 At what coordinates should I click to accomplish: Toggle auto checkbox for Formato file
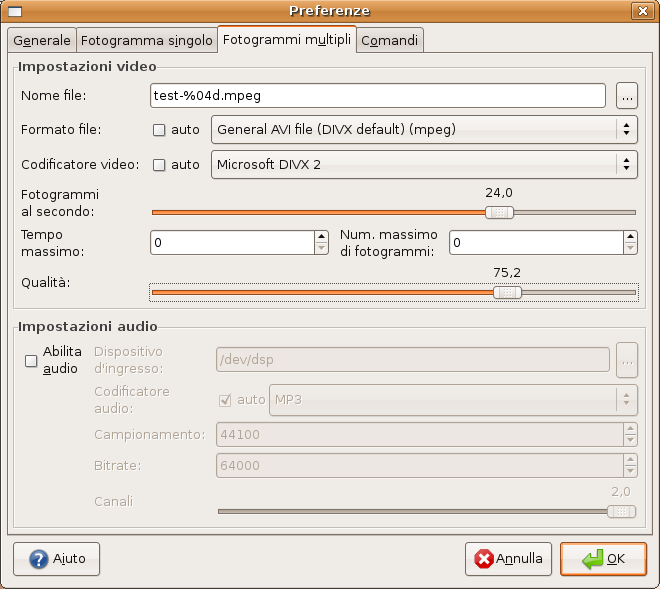[x=159, y=130]
